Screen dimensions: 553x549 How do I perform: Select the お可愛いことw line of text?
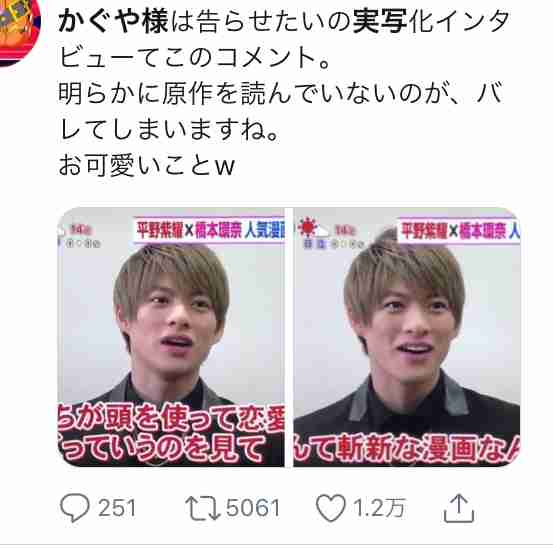(146, 166)
